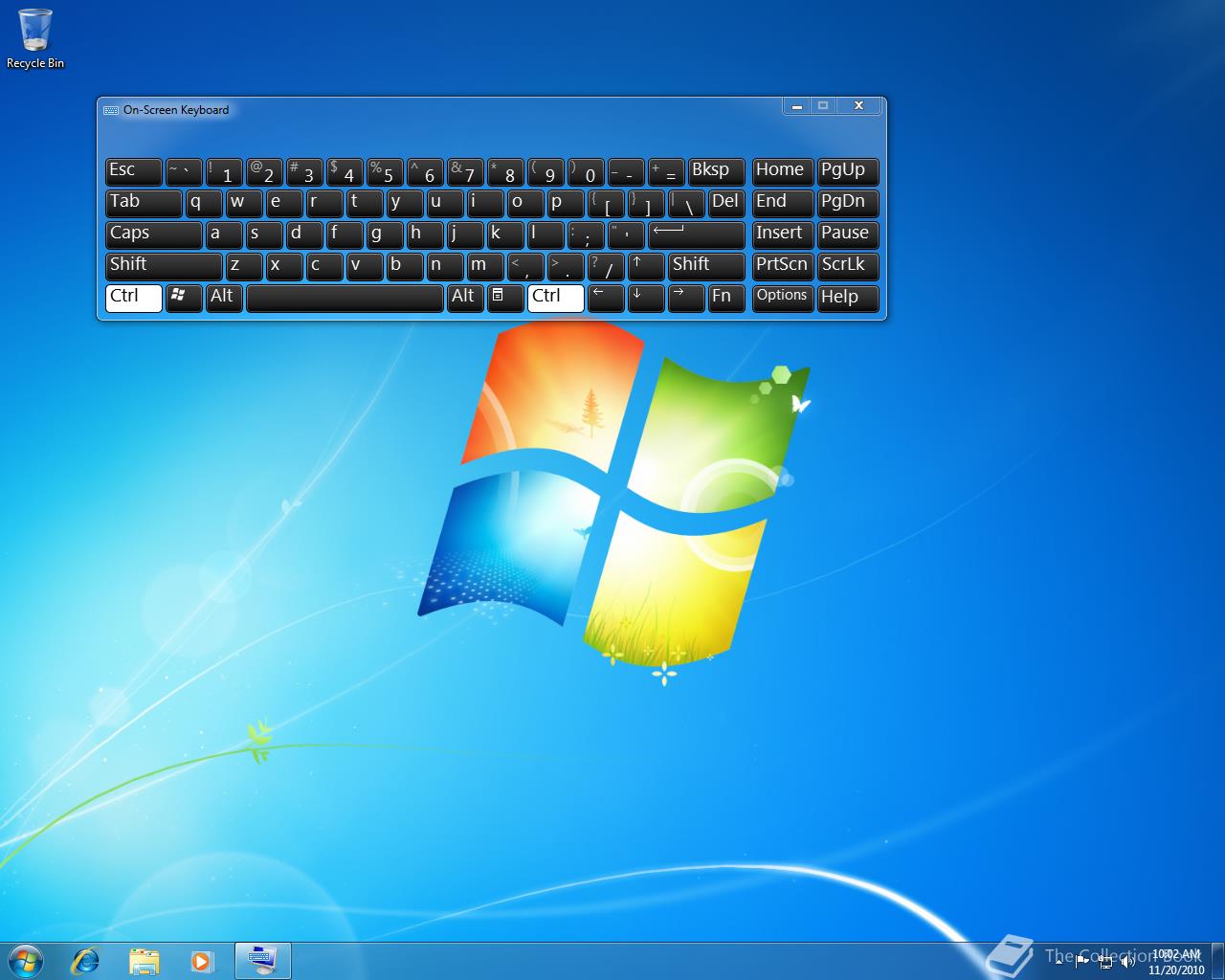Click the number 0 key
Viewport: 1225px width, 980px height.
tap(586, 171)
